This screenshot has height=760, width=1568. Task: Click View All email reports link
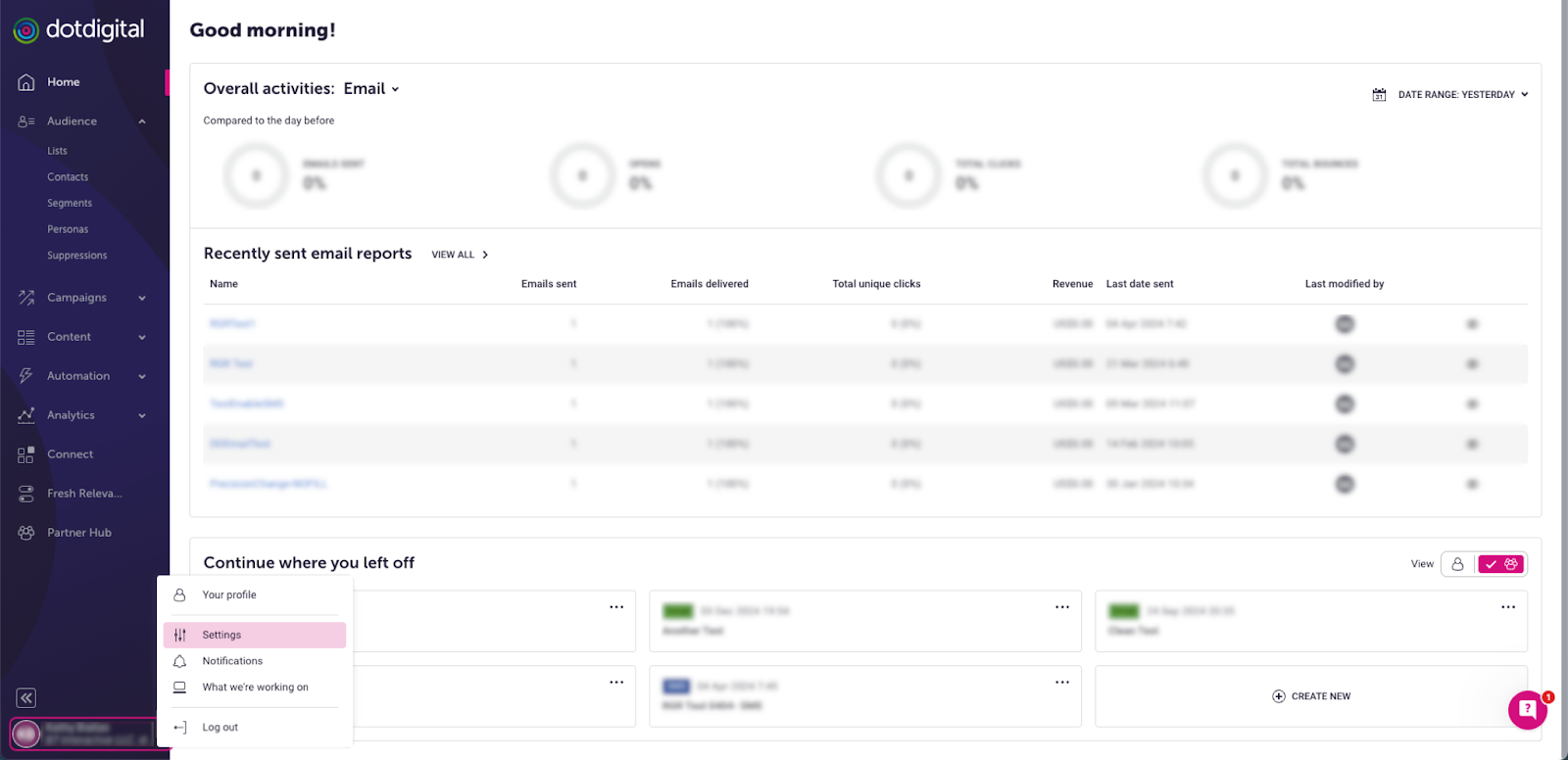click(x=460, y=255)
